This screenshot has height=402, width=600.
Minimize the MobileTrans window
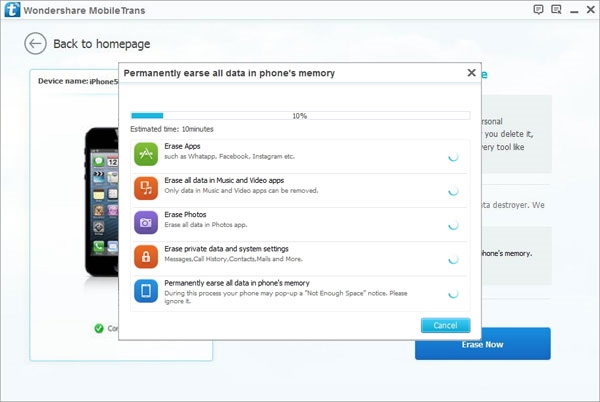574,11
